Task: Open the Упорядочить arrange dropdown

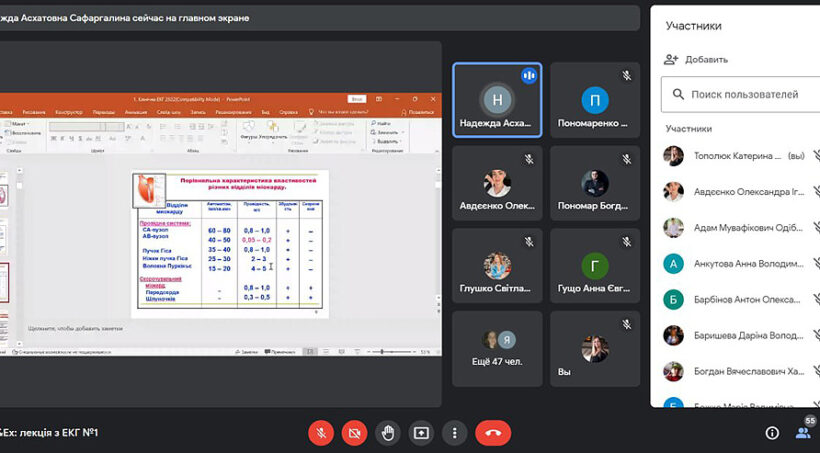Action: coord(273,130)
